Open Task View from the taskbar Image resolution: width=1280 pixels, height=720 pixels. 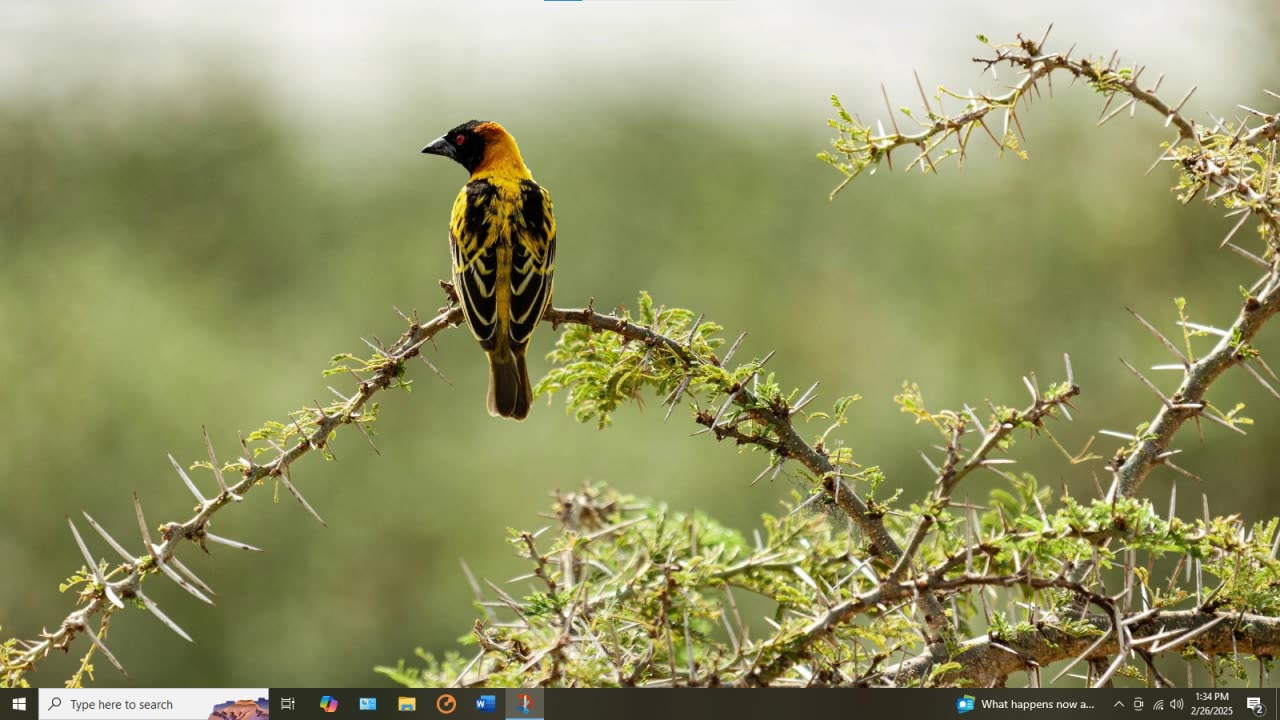pyautogui.click(x=288, y=704)
